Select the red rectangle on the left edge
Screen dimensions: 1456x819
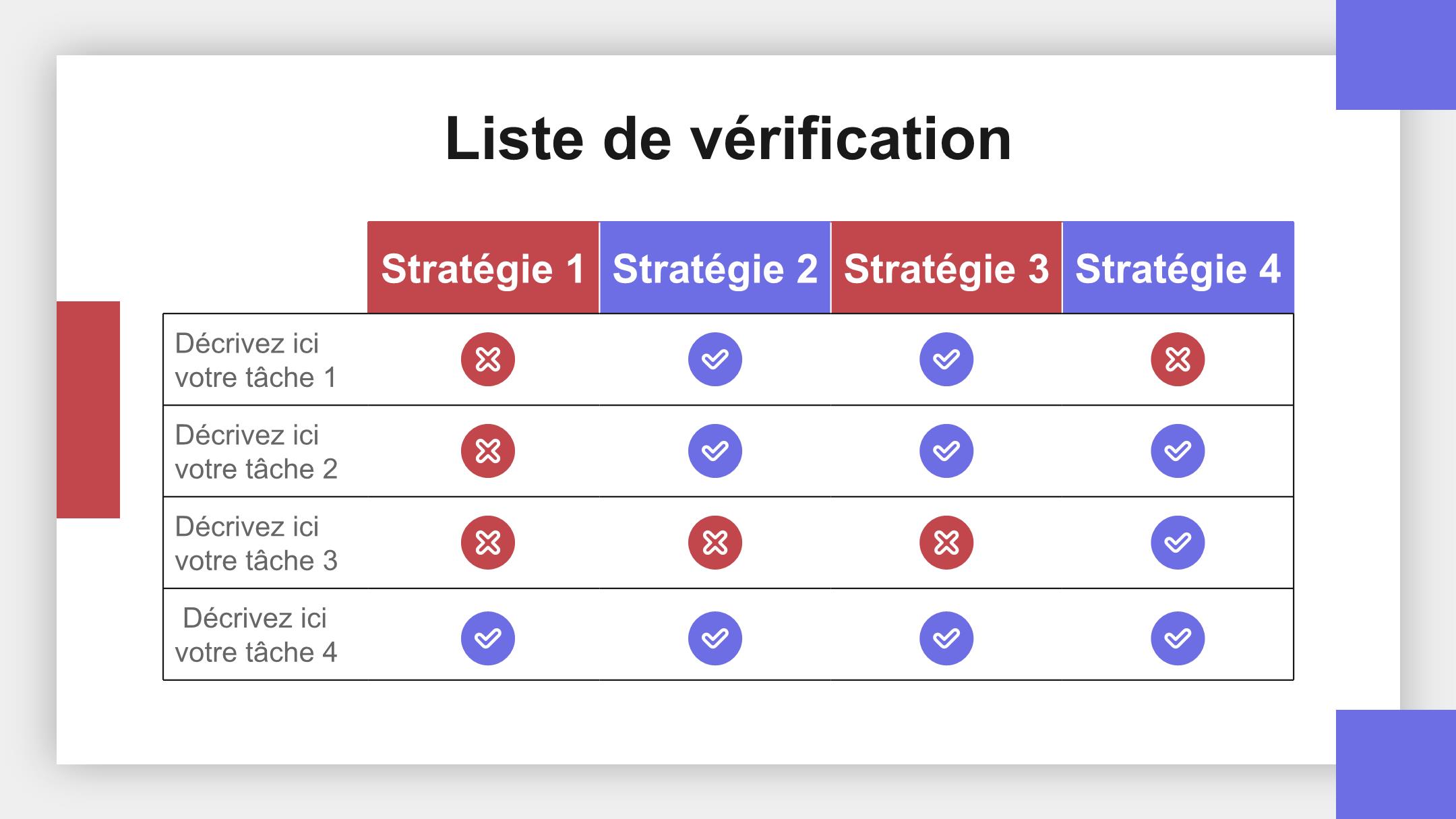point(88,410)
